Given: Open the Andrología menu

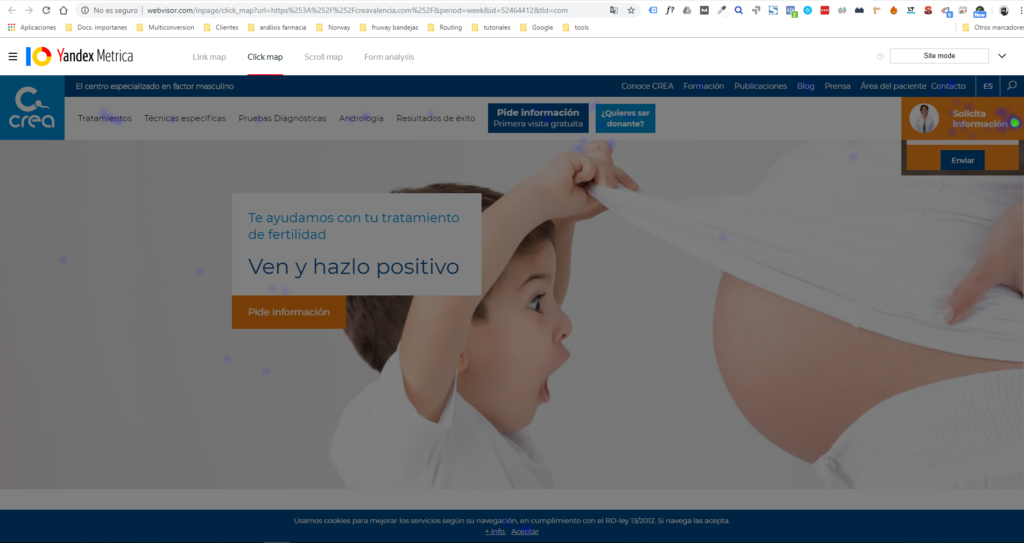Looking at the screenshot, I should click(x=361, y=118).
